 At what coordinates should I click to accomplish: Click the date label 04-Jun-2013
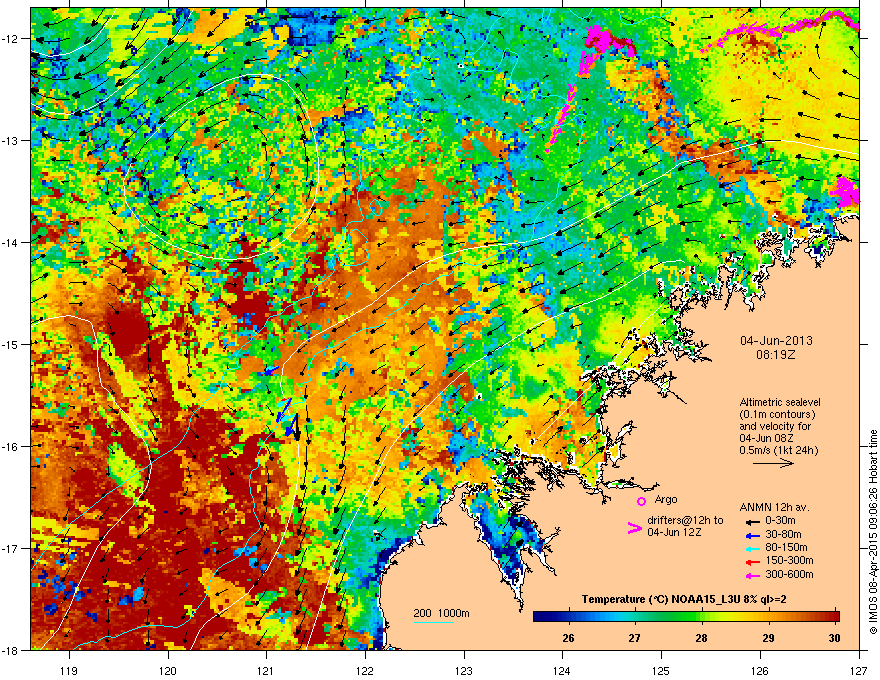(x=776, y=341)
